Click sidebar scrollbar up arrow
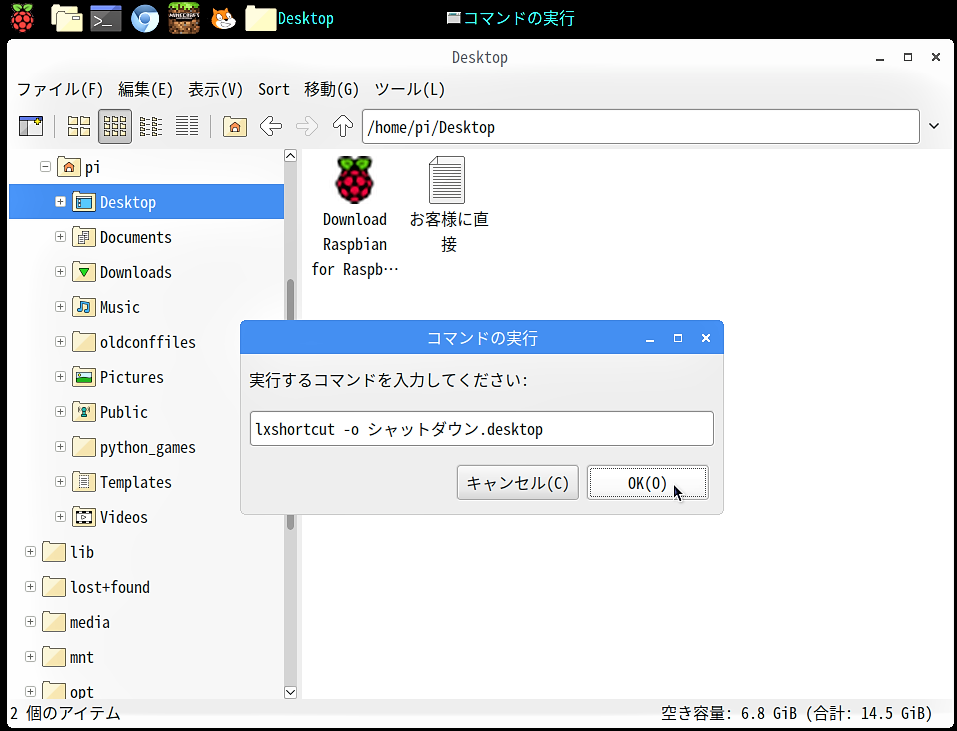 pyautogui.click(x=291, y=156)
